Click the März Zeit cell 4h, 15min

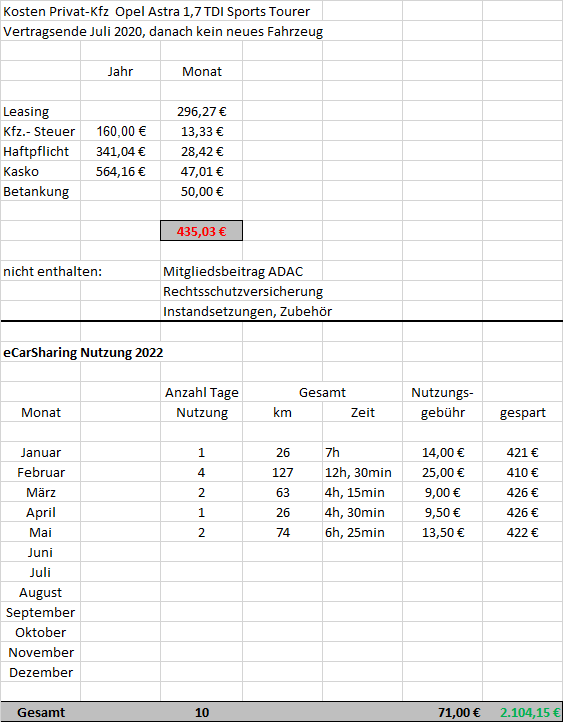coord(362,492)
